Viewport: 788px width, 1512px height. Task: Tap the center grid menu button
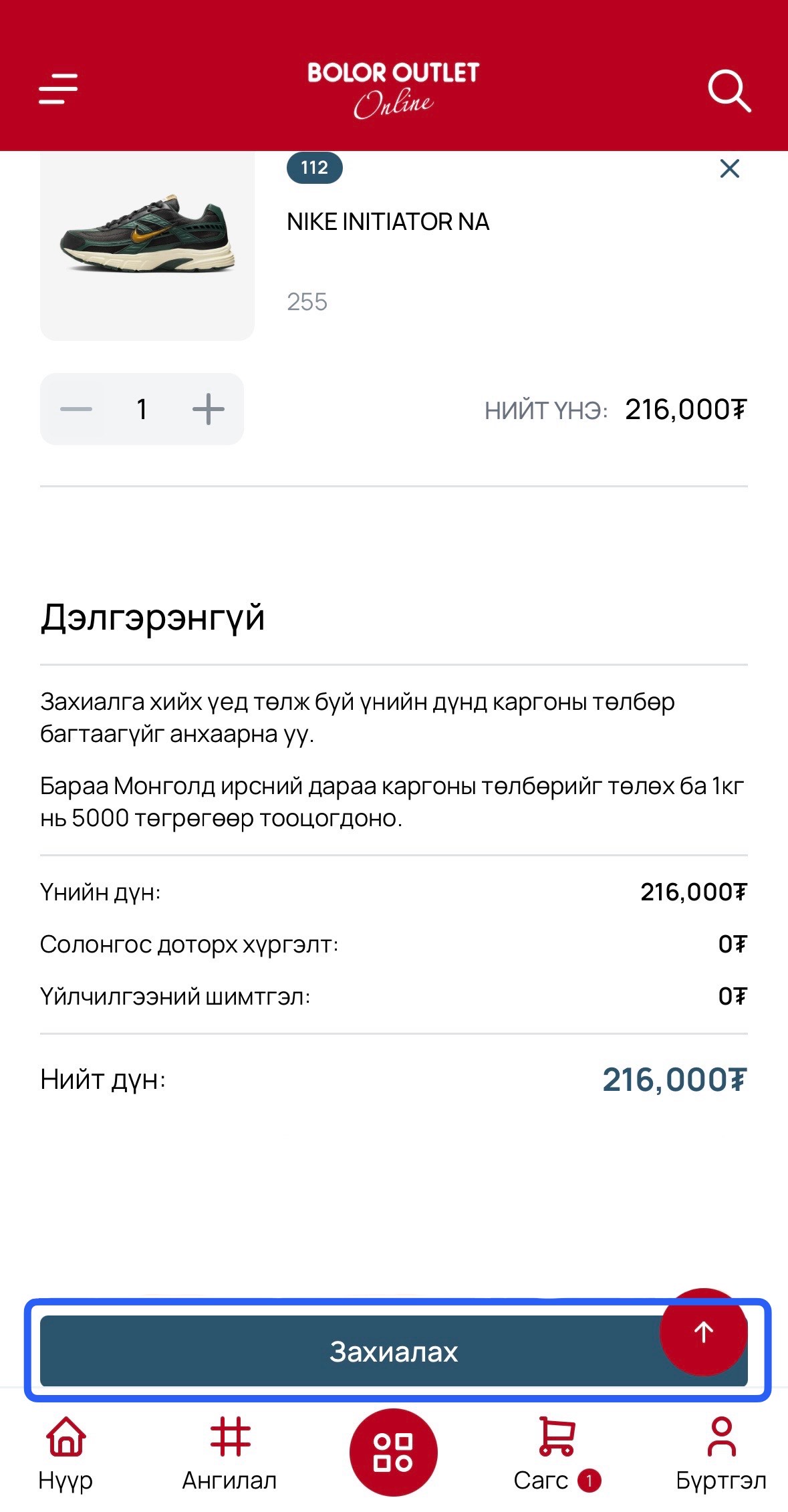[x=393, y=1452]
